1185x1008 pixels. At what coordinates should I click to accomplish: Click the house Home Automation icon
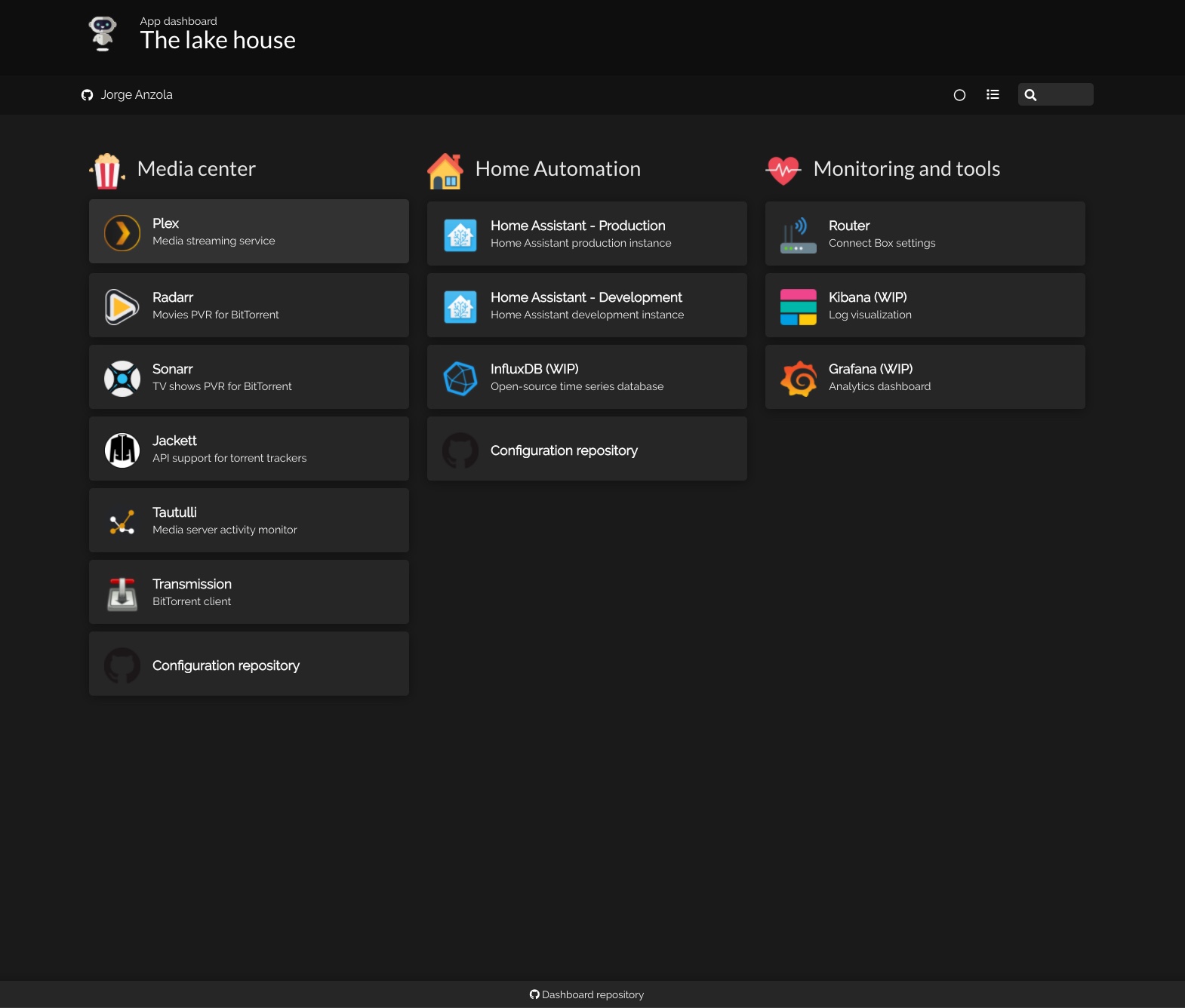(x=445, y=171)
